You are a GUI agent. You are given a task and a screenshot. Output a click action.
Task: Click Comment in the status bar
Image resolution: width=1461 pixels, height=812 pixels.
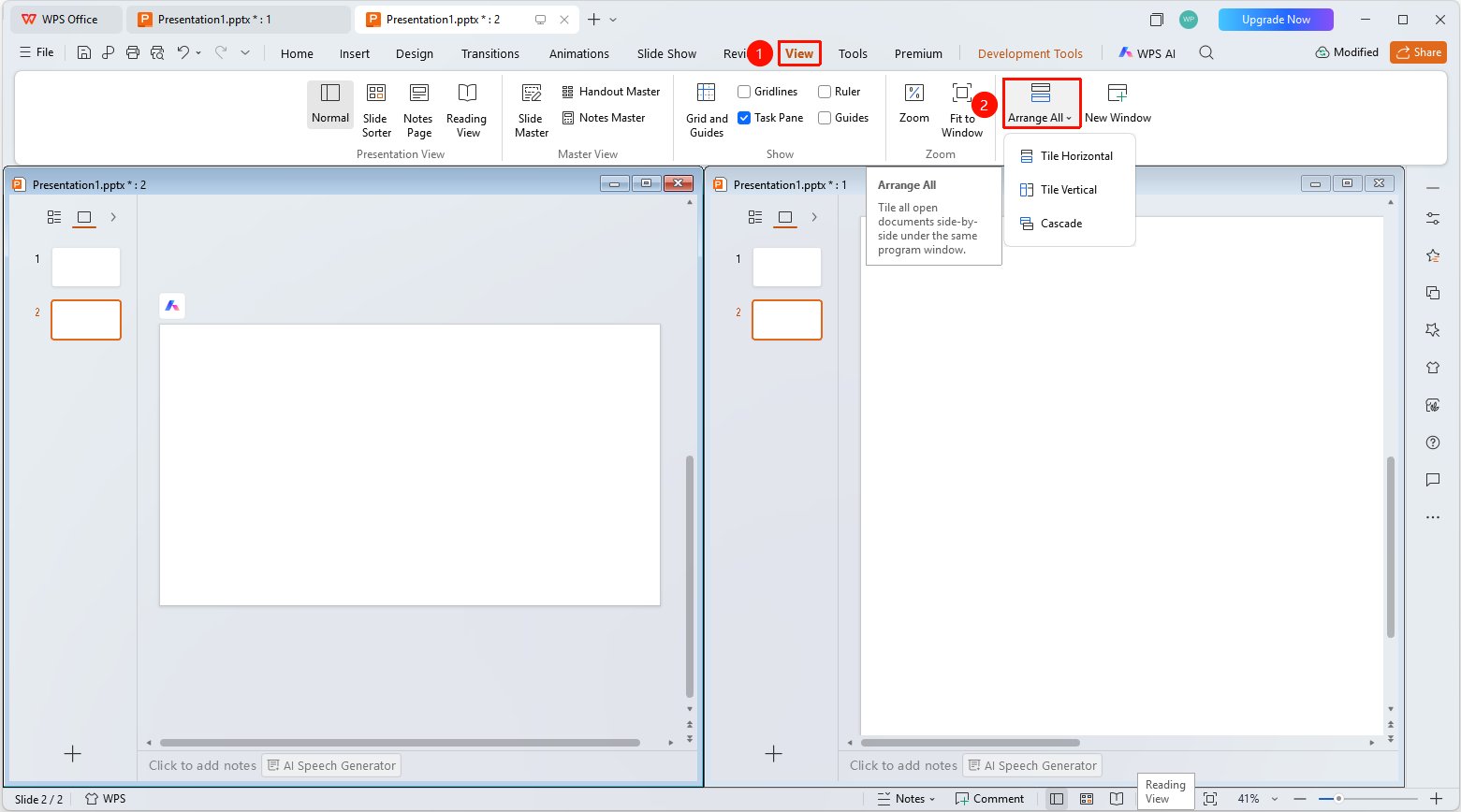tap(989, 799)
